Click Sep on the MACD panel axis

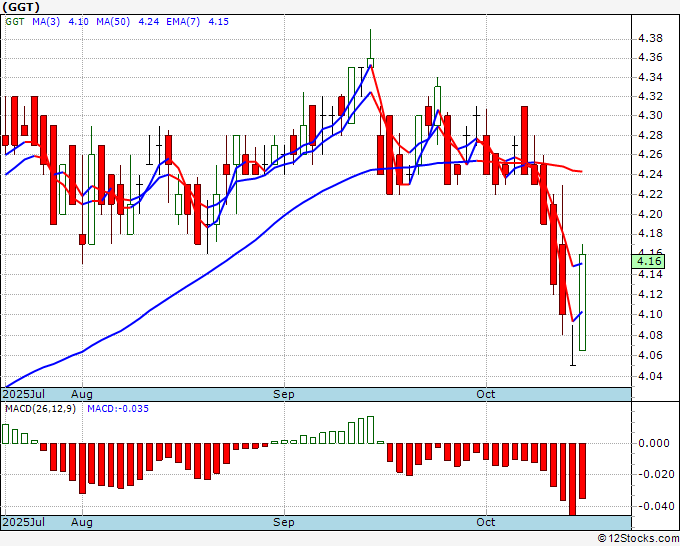284,522
